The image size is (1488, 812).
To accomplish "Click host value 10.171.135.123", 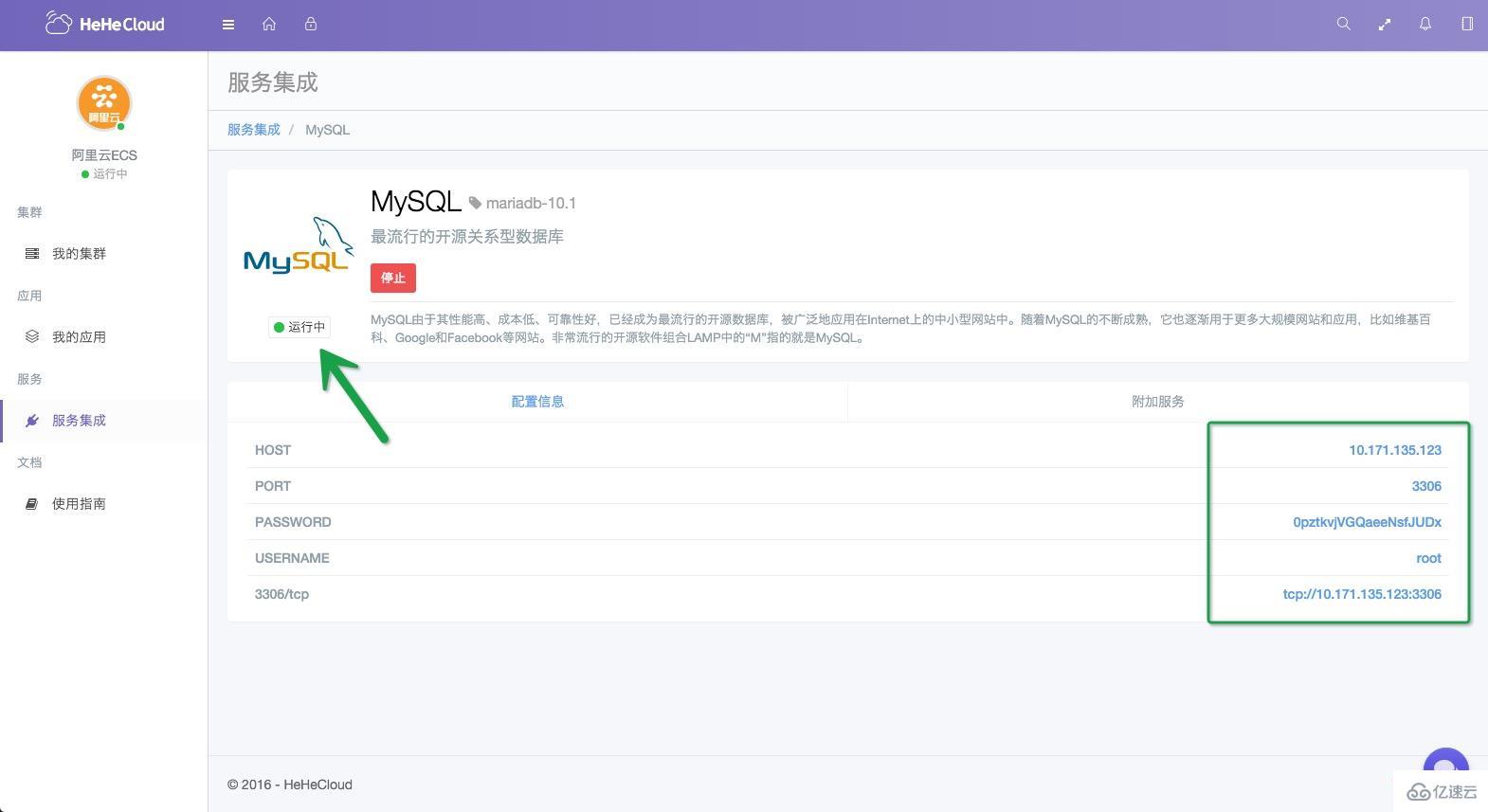I will pos(1395,450).
